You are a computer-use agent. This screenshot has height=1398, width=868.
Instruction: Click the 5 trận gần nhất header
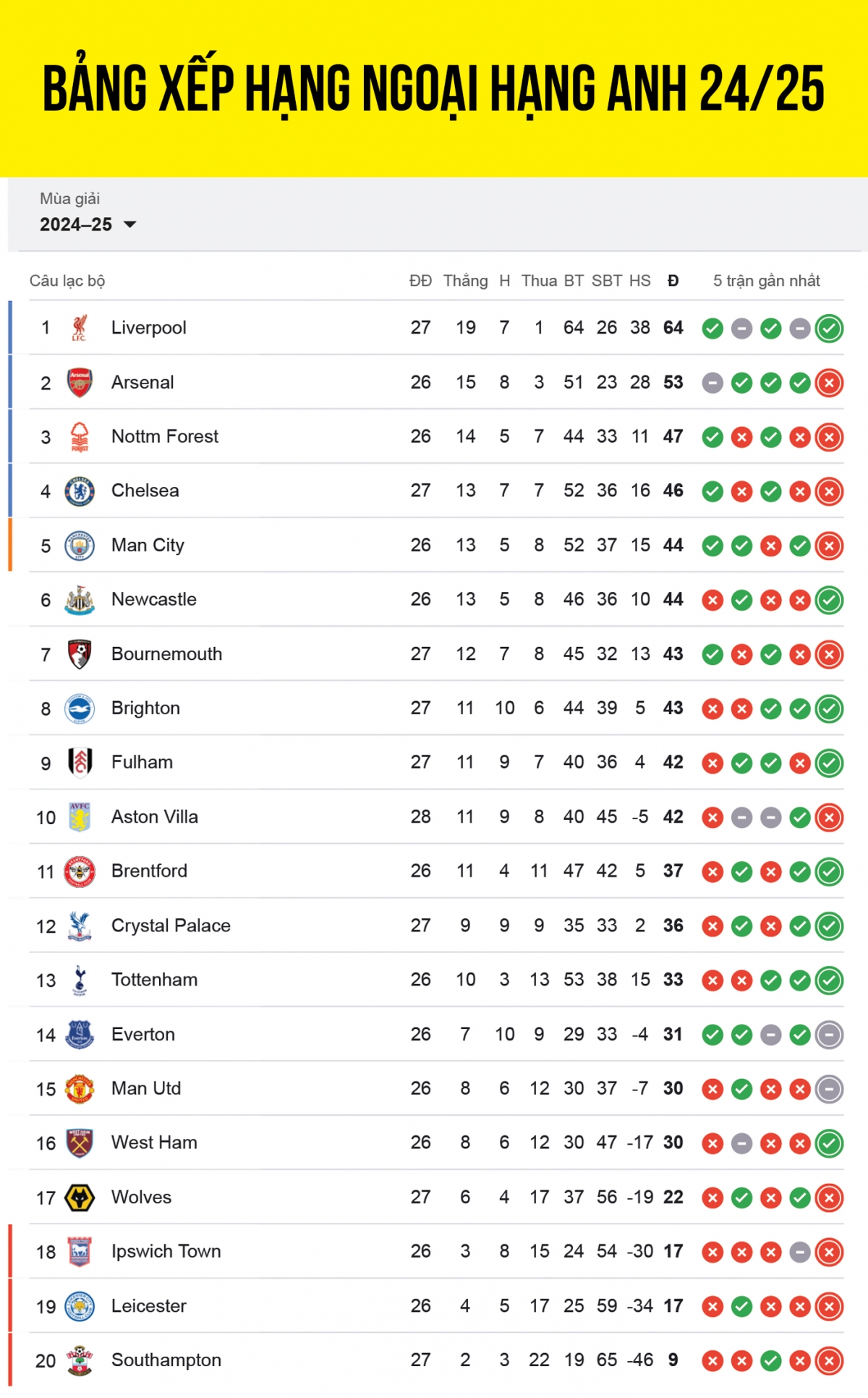pos(766,281)
